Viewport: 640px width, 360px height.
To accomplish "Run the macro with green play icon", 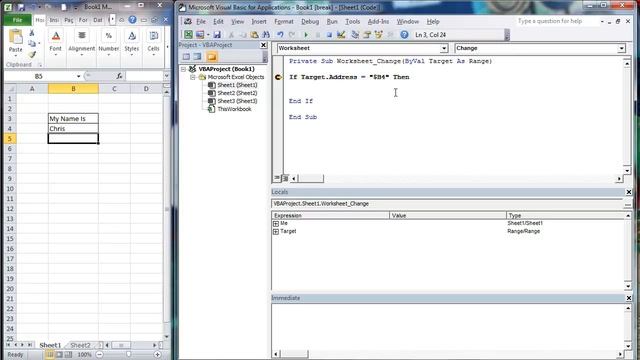I will point(306,35).
